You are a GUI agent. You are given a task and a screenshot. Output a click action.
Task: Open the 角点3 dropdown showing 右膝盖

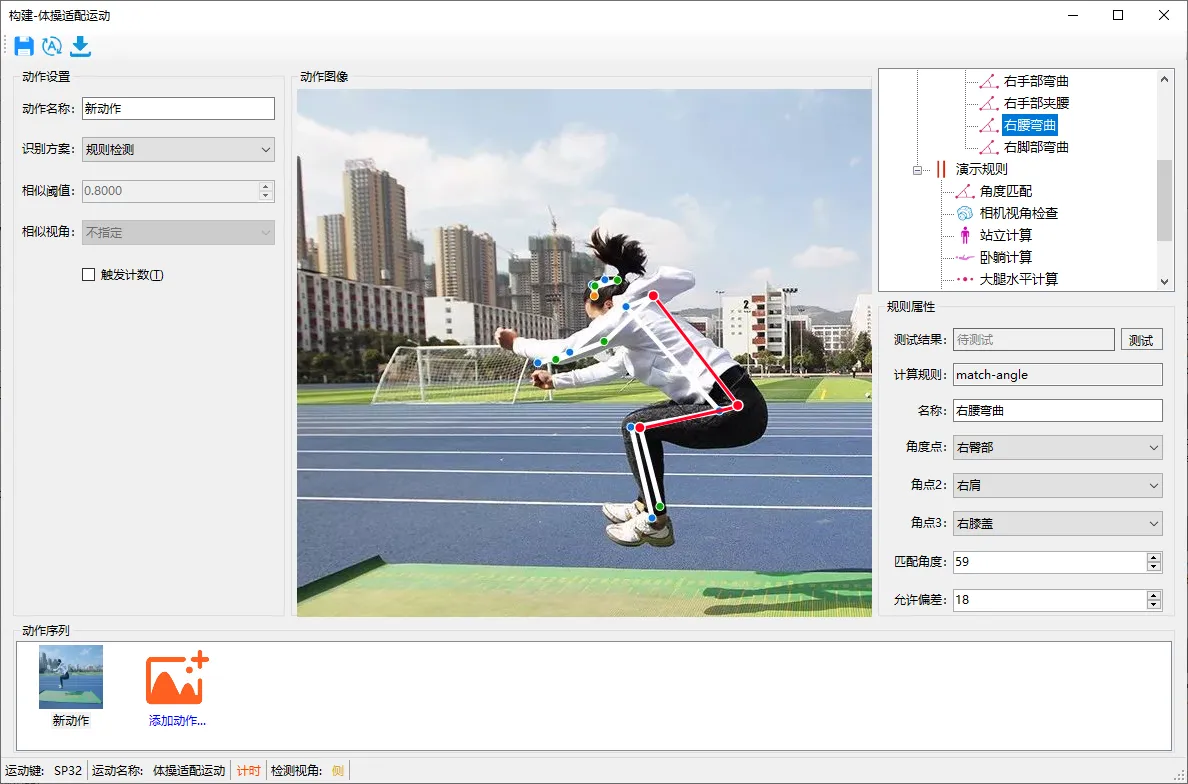(1057, 523)
